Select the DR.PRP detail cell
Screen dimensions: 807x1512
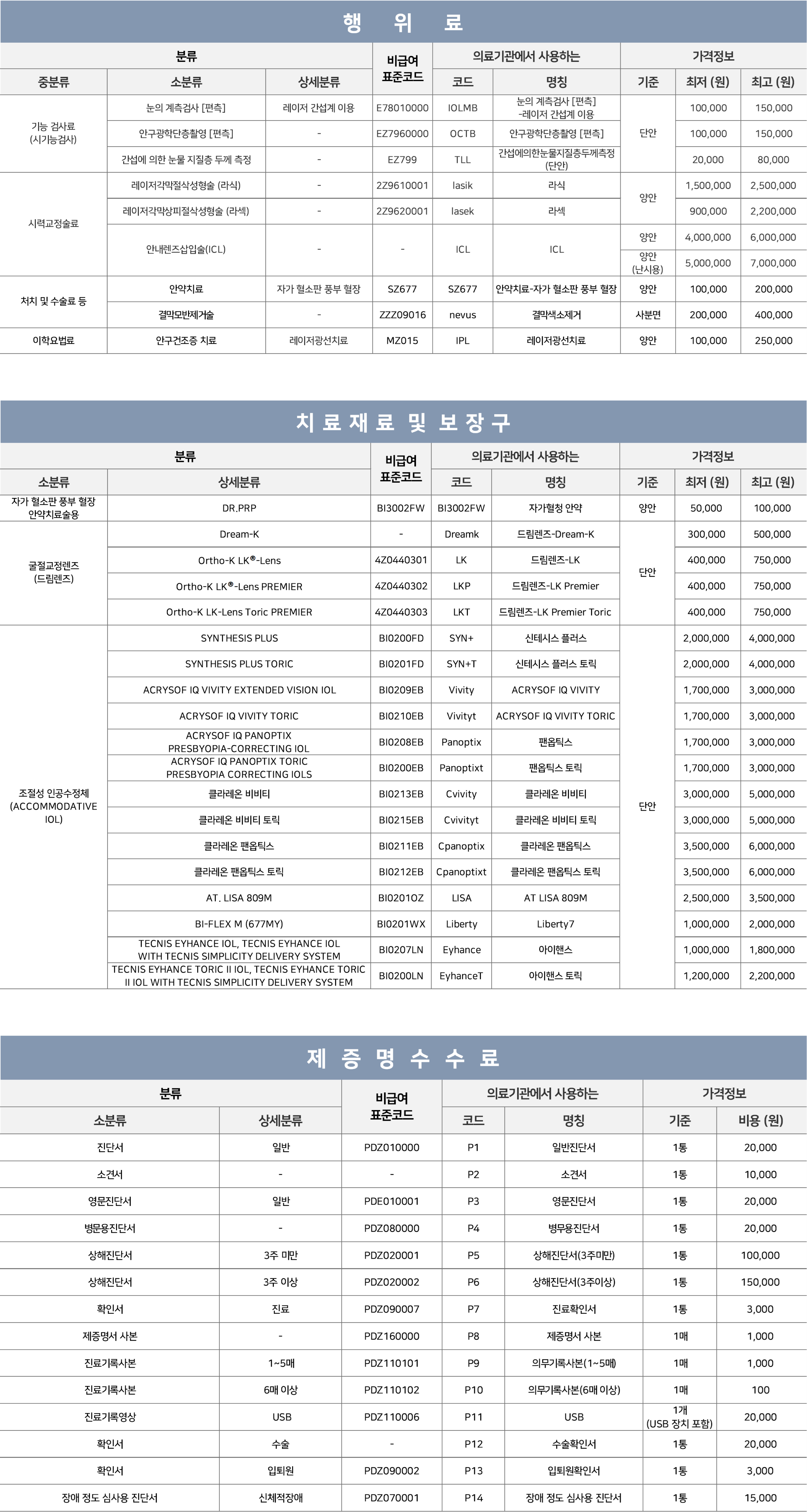pos(239,508)
